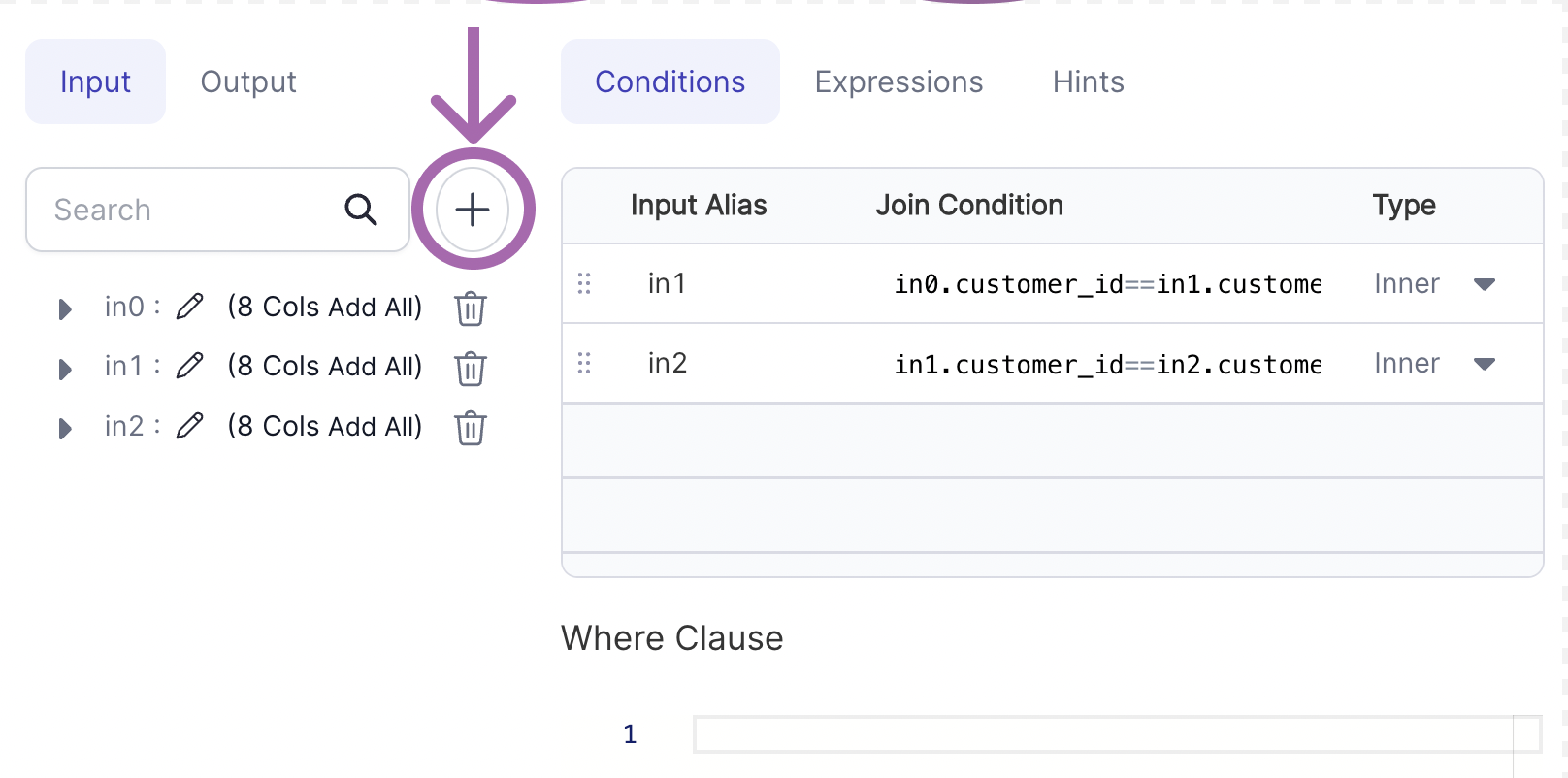Image resolution: width=1568 pixels, height=778 pixels.
Task: Open the Expressions tab
Action: pyautogui.click(x=898, y=81)
